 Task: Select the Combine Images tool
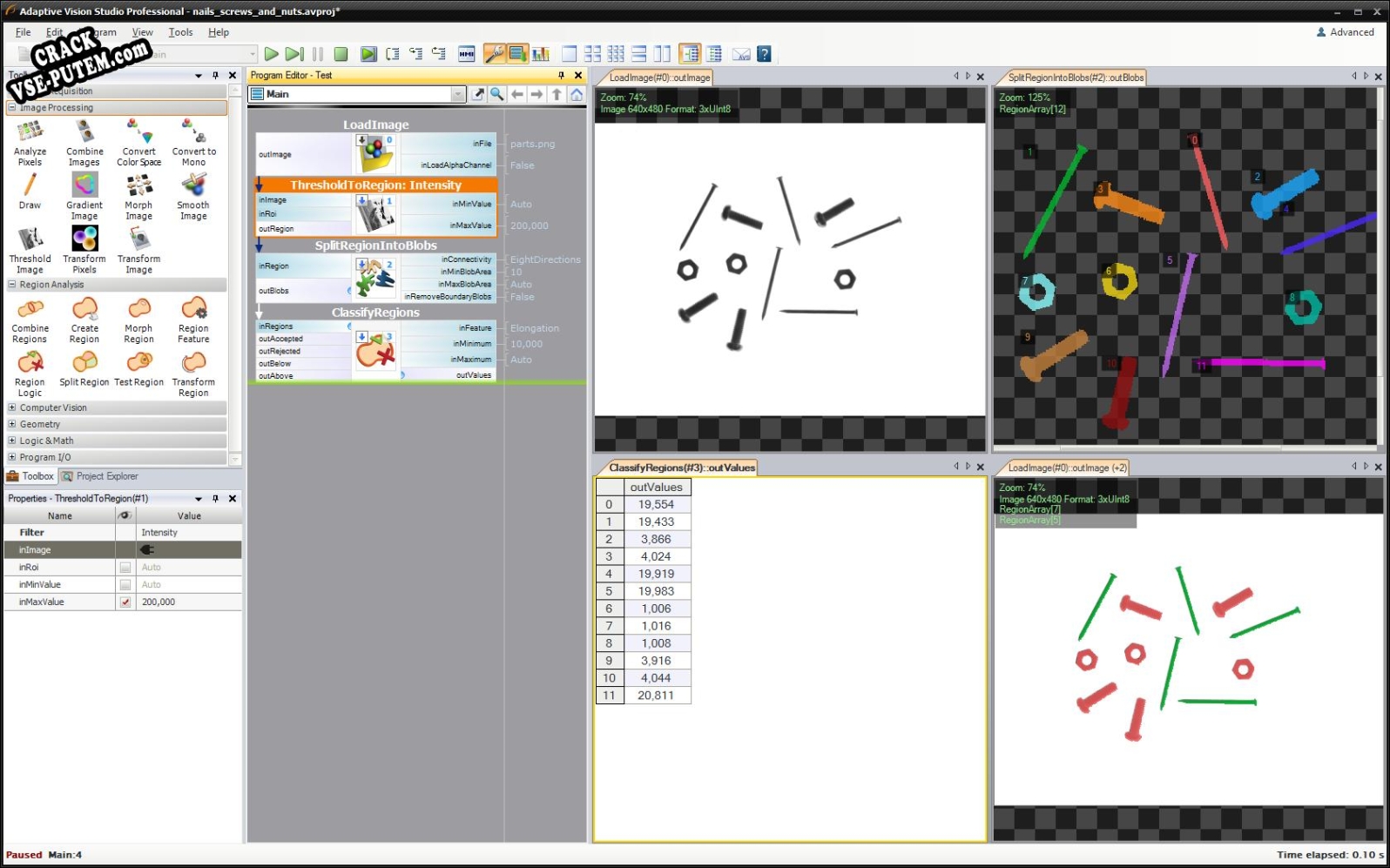click(84, 144)
